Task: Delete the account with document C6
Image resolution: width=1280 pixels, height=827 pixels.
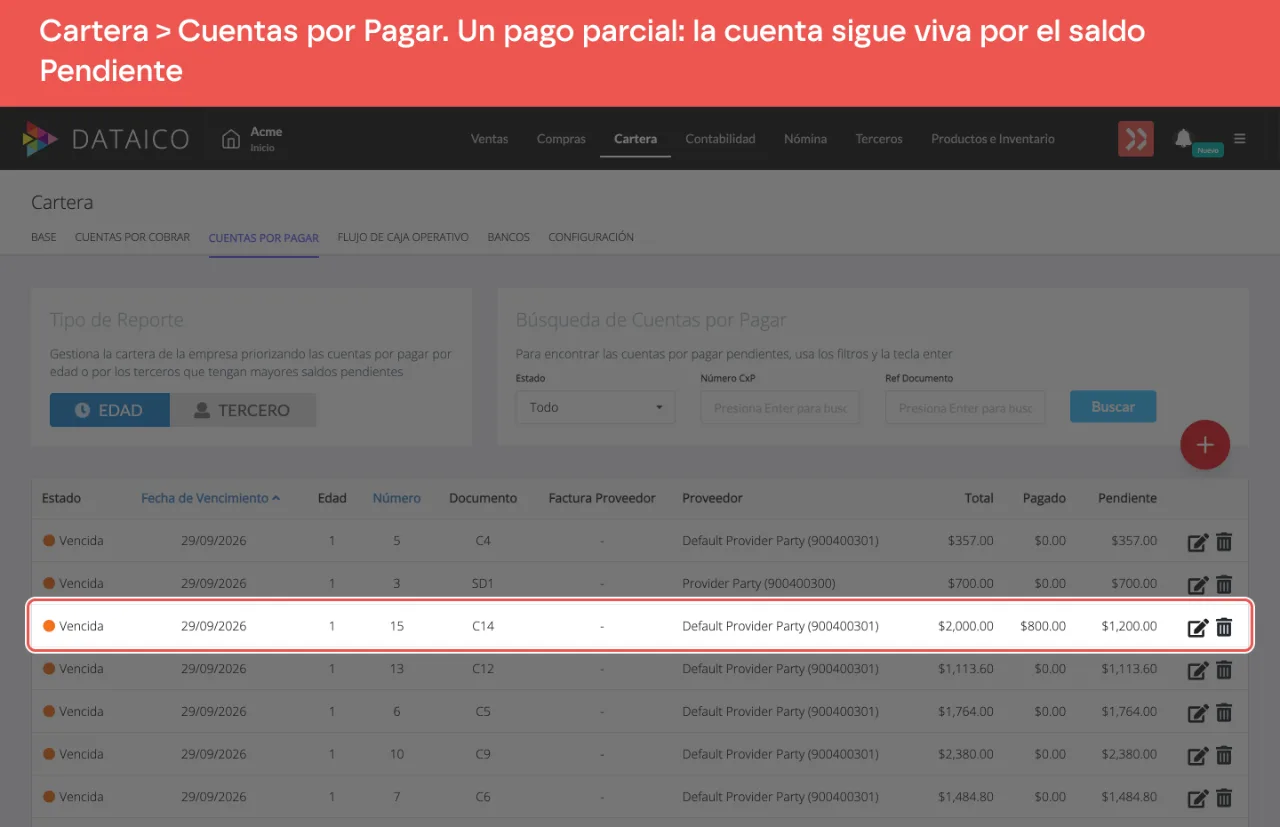Action: (x=1224, y=799)
